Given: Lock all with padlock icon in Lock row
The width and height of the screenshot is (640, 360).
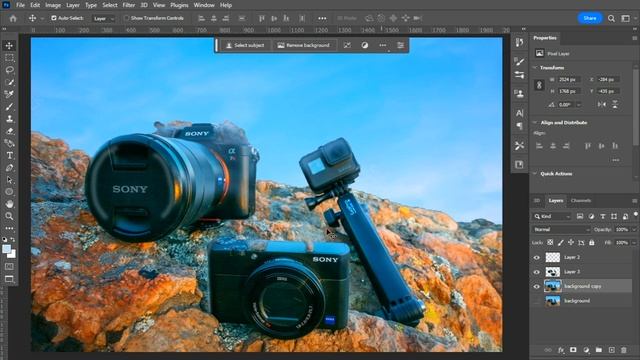Looking at the screenshot, I should (x=591, y=242).
